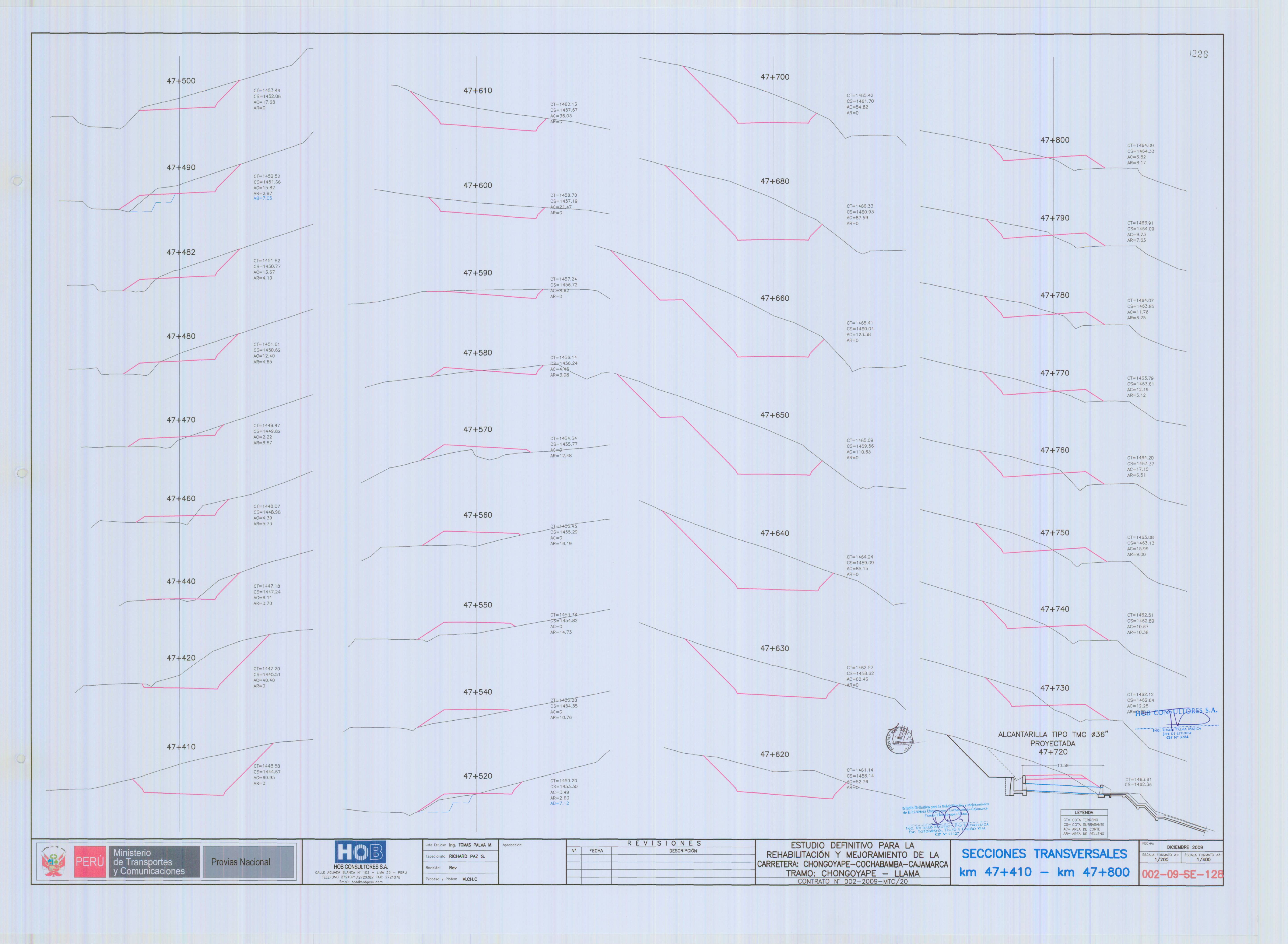Click the 'RICHARD PAZ S.' specialist name
The width and height of the screenshot is (1288, 944).
pyautogui.click(x=467, y=856)
